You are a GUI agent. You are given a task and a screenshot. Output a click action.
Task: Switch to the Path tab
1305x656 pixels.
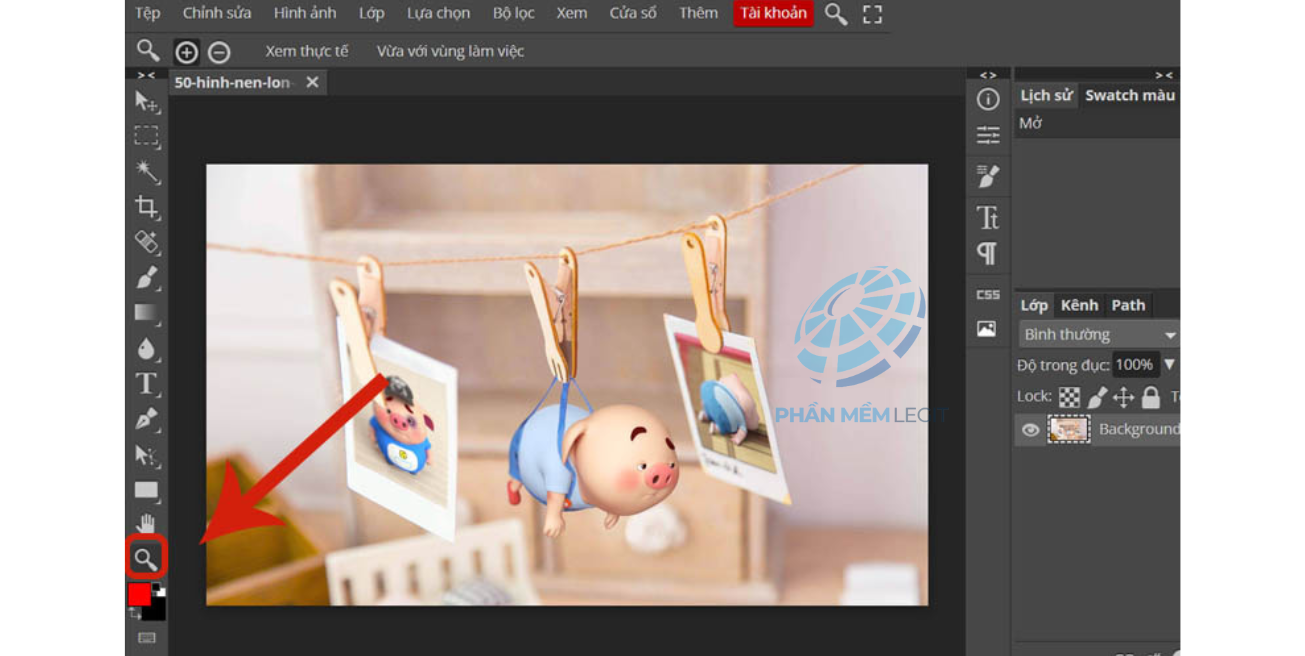(1128, 305)
